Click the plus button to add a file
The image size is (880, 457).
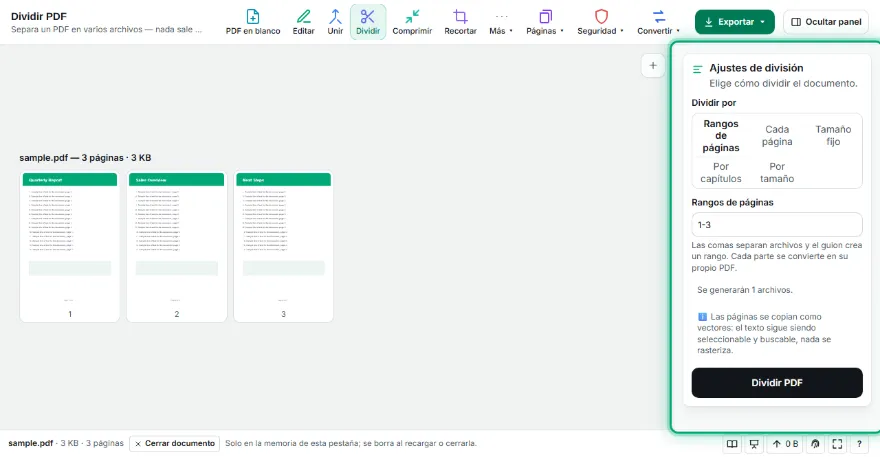point(653,66)
